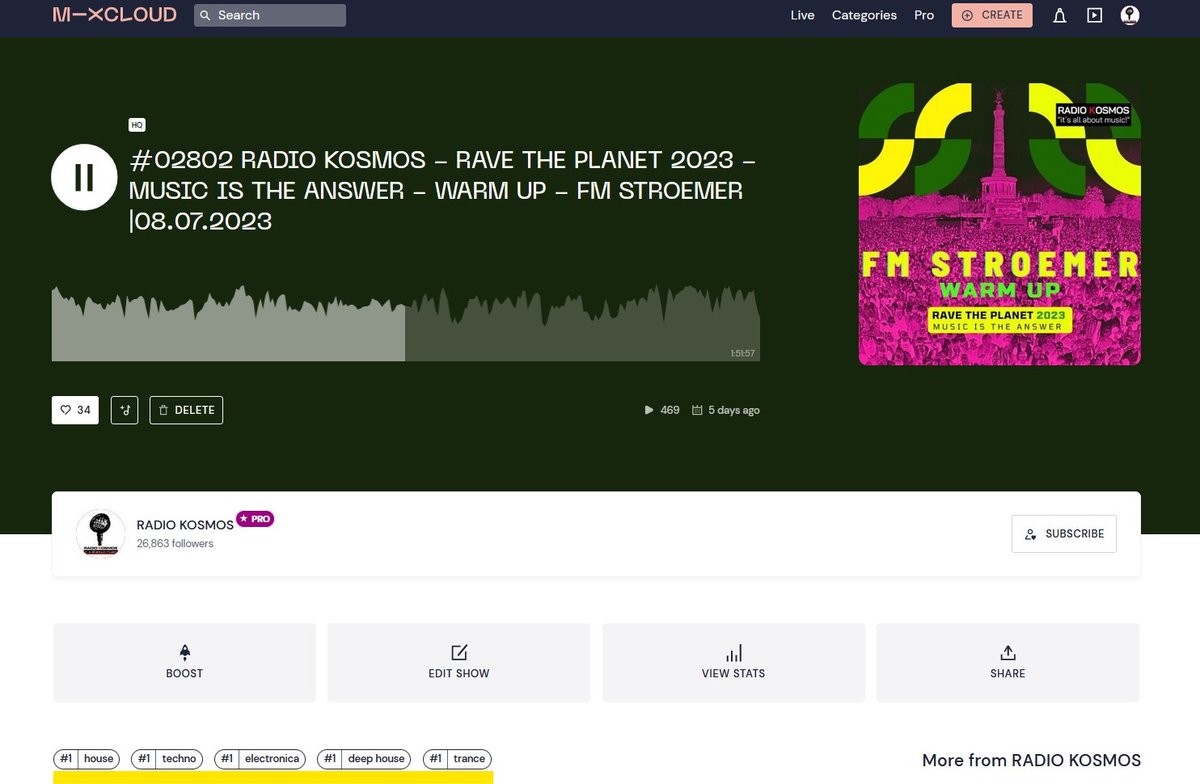Open the player queue icon in header
1200x784 pixels.
tap(1095, 15)
